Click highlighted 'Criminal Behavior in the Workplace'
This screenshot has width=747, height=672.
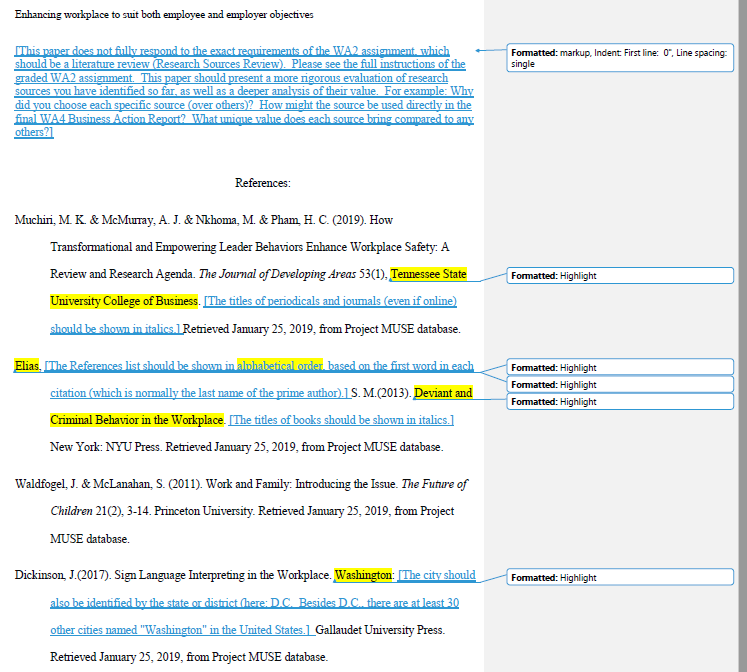[x=137, y=420]
